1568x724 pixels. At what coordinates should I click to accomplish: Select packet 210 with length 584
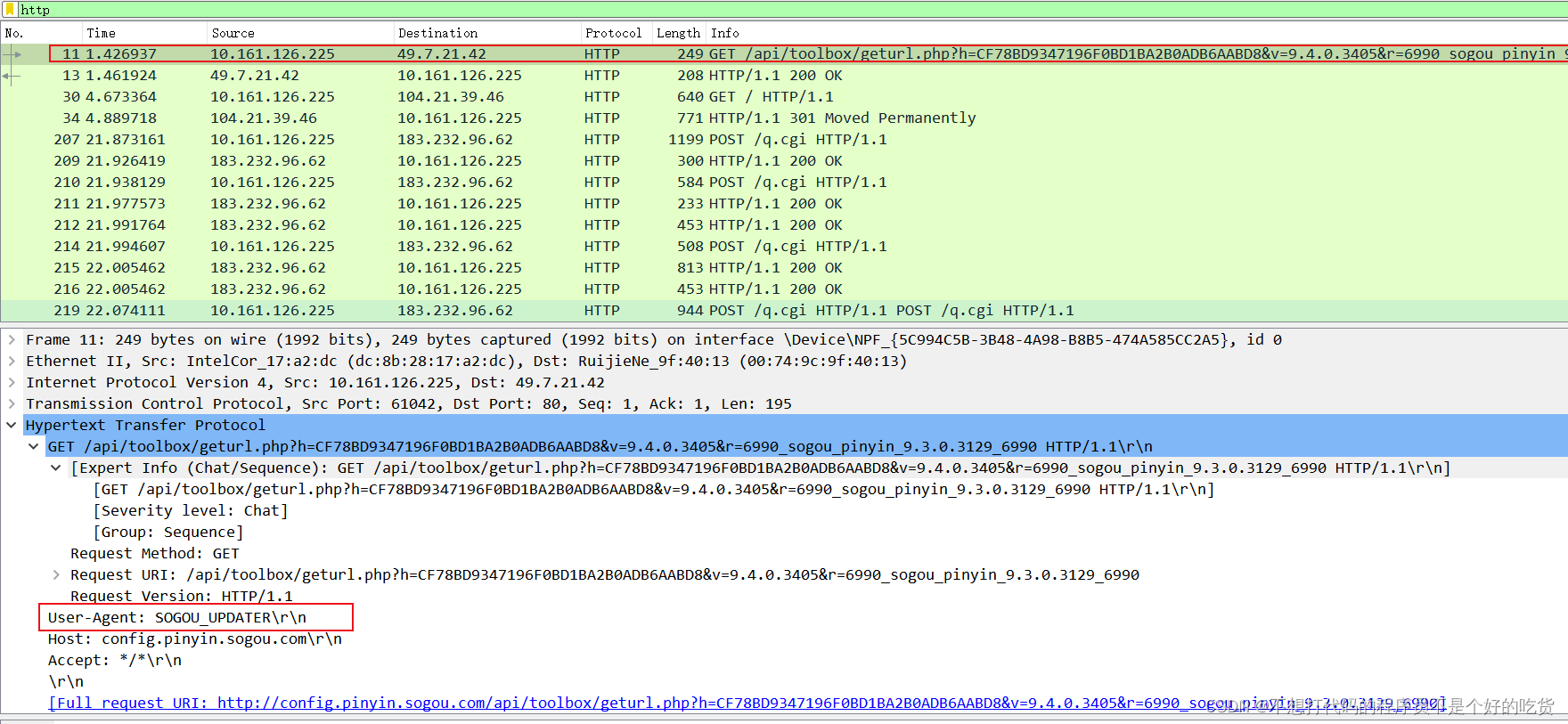point(784,182)
